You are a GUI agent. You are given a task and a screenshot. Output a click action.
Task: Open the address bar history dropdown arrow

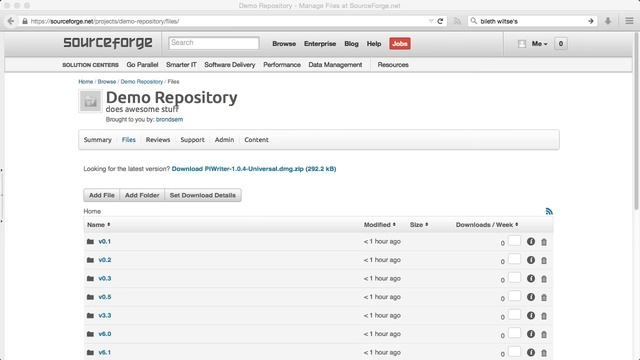431,21
